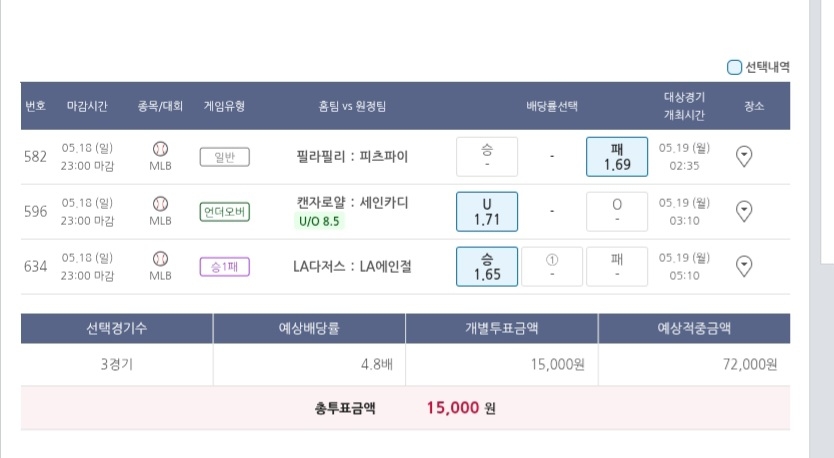
Task: Open venue location pin for game 634
Action: tap(744, 266)
